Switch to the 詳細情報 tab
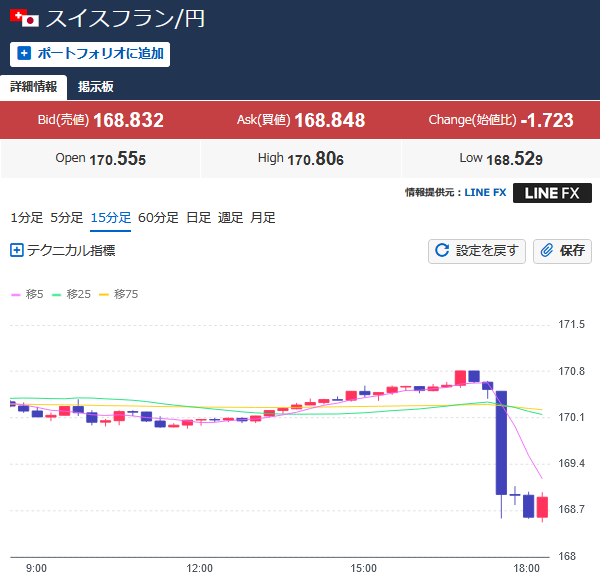Image resolution: width=600 pixels, height=575 pixels. point(34,87)
